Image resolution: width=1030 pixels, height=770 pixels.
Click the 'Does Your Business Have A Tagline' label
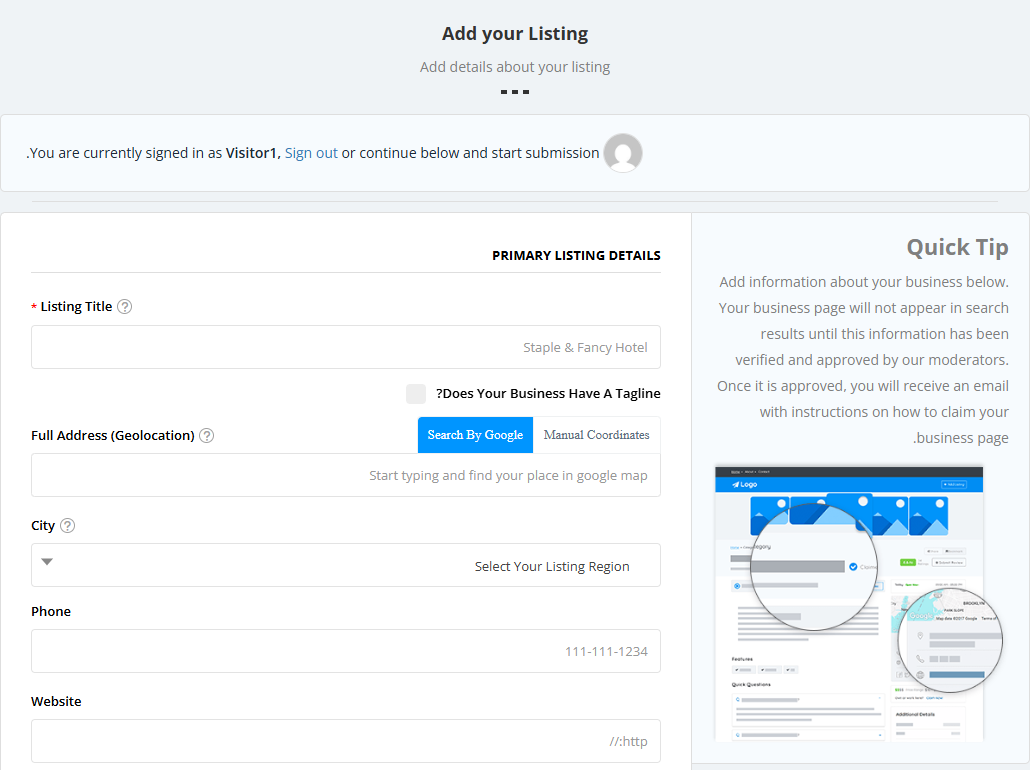pyautogui.click(x=549, y=394)
